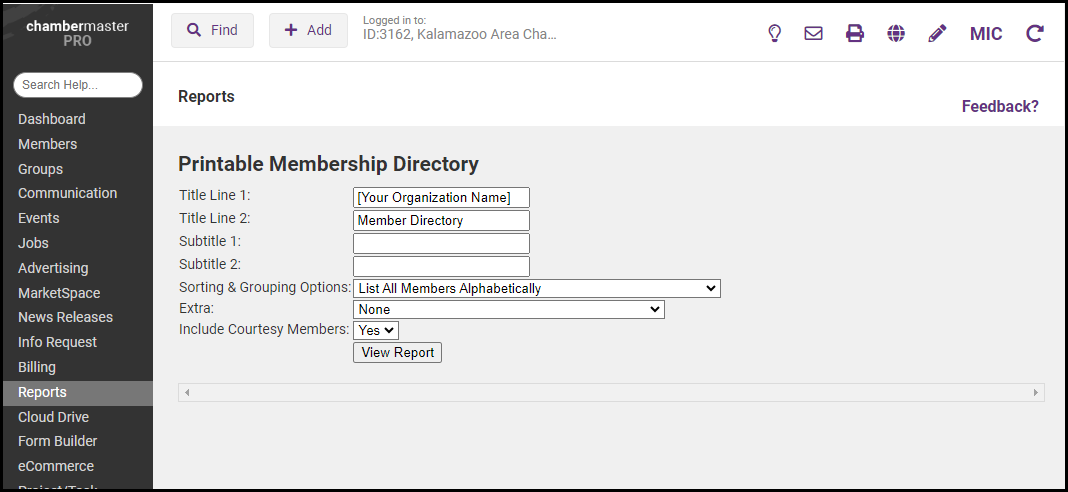Viewport: 1068px width, 492px height.
Task: Click the printer icon in header
Action: click(x=855, y=33)
